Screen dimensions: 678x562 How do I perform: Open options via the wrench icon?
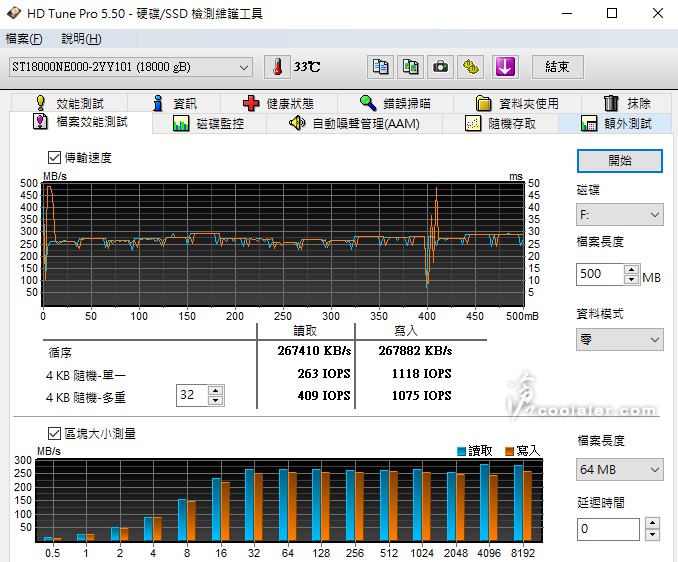click(x=470, y=67)
